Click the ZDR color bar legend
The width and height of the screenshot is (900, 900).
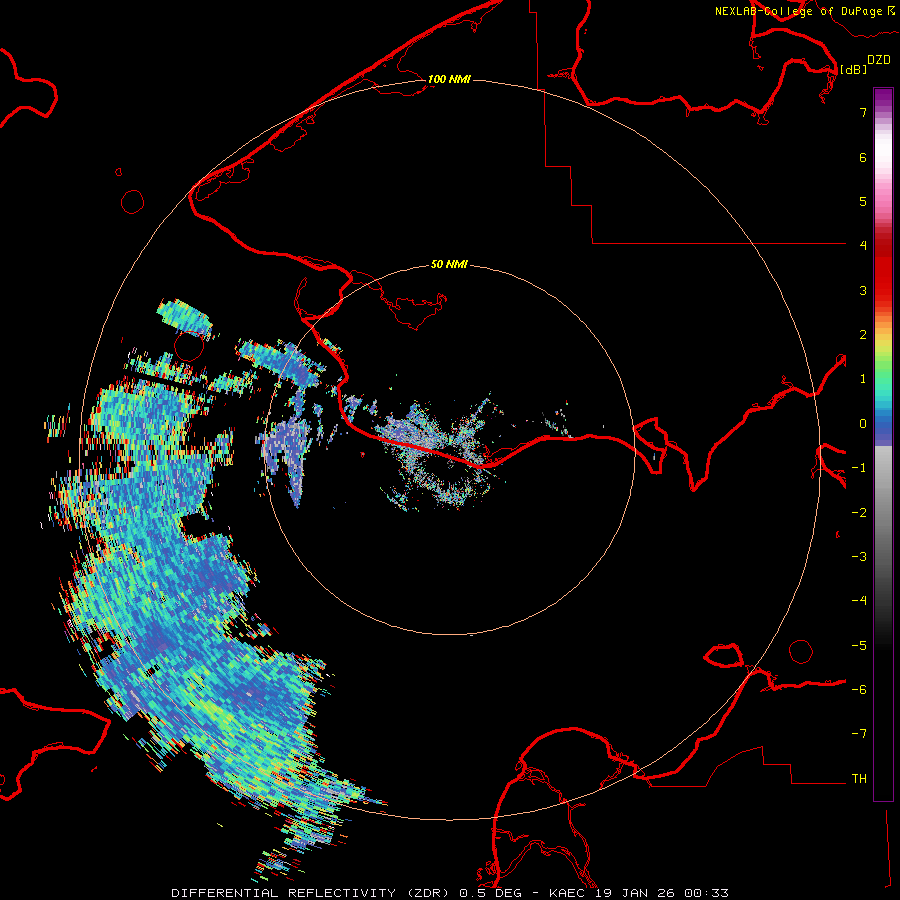coord(883,444)
